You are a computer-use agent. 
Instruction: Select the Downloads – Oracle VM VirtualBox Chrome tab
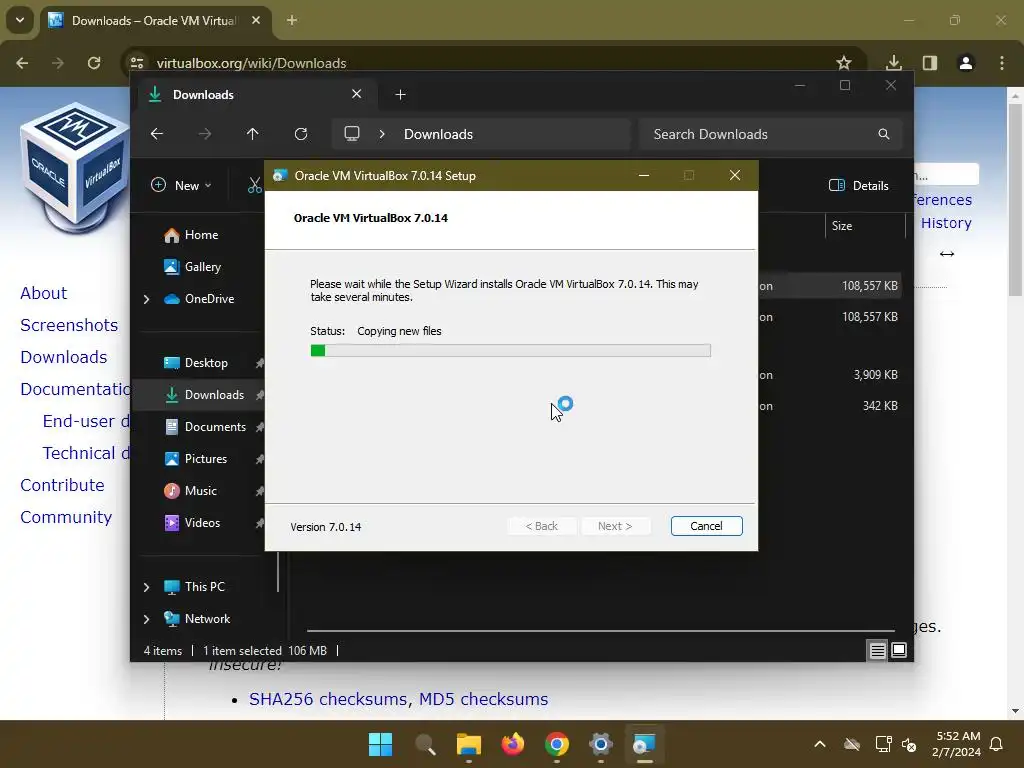point(154,20)
